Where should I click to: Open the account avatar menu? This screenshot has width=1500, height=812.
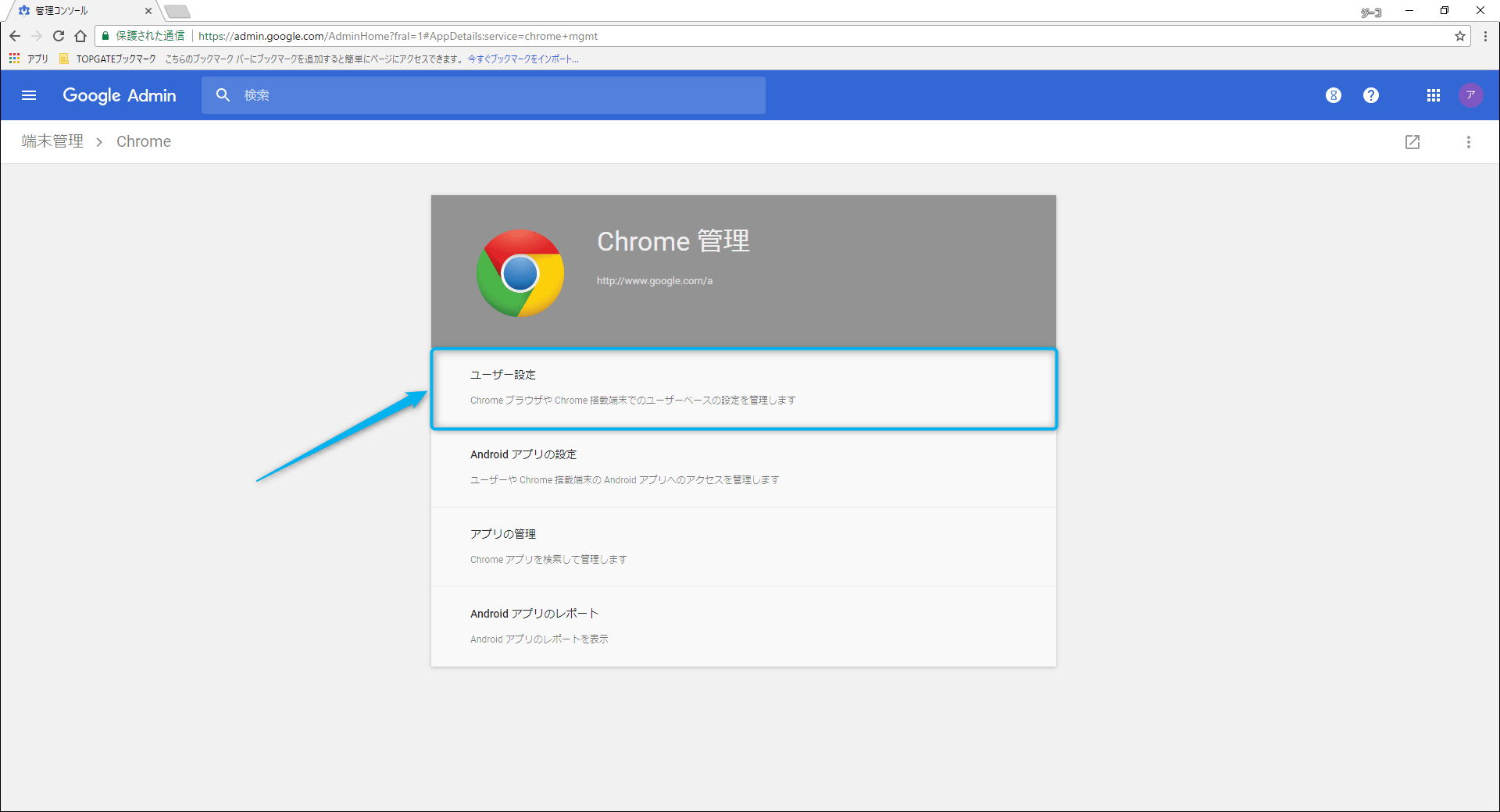pos(1470,95)
